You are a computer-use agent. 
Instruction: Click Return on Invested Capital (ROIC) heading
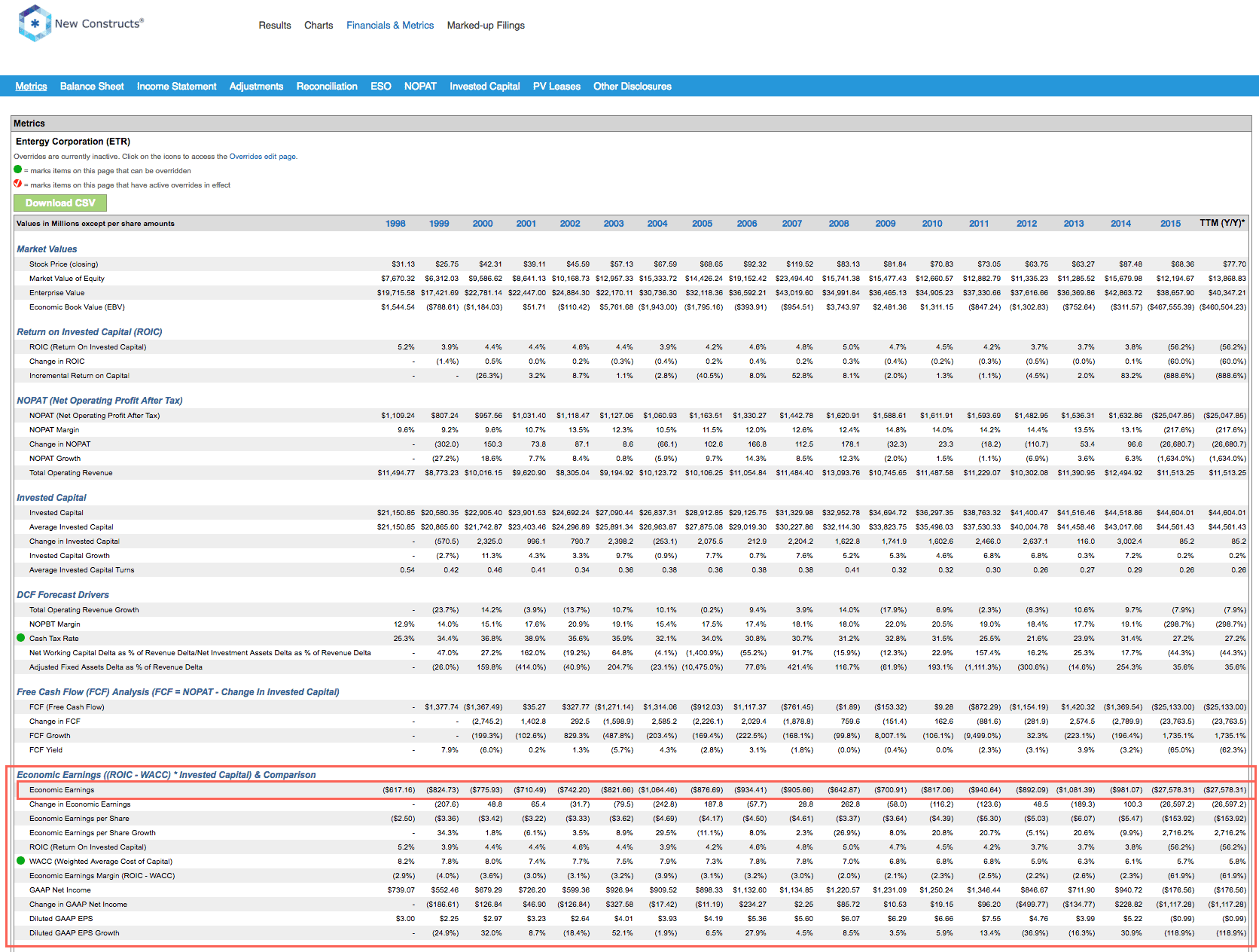point(90,332)
